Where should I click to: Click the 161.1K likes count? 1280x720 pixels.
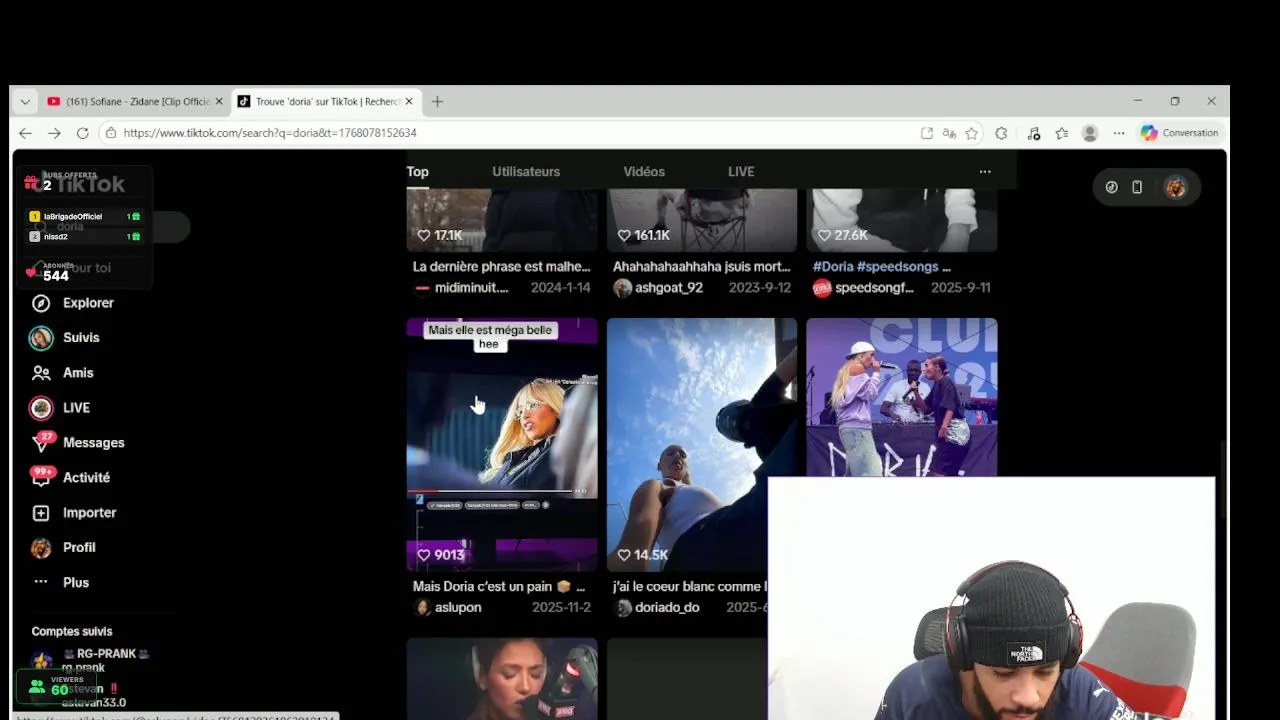651,235
